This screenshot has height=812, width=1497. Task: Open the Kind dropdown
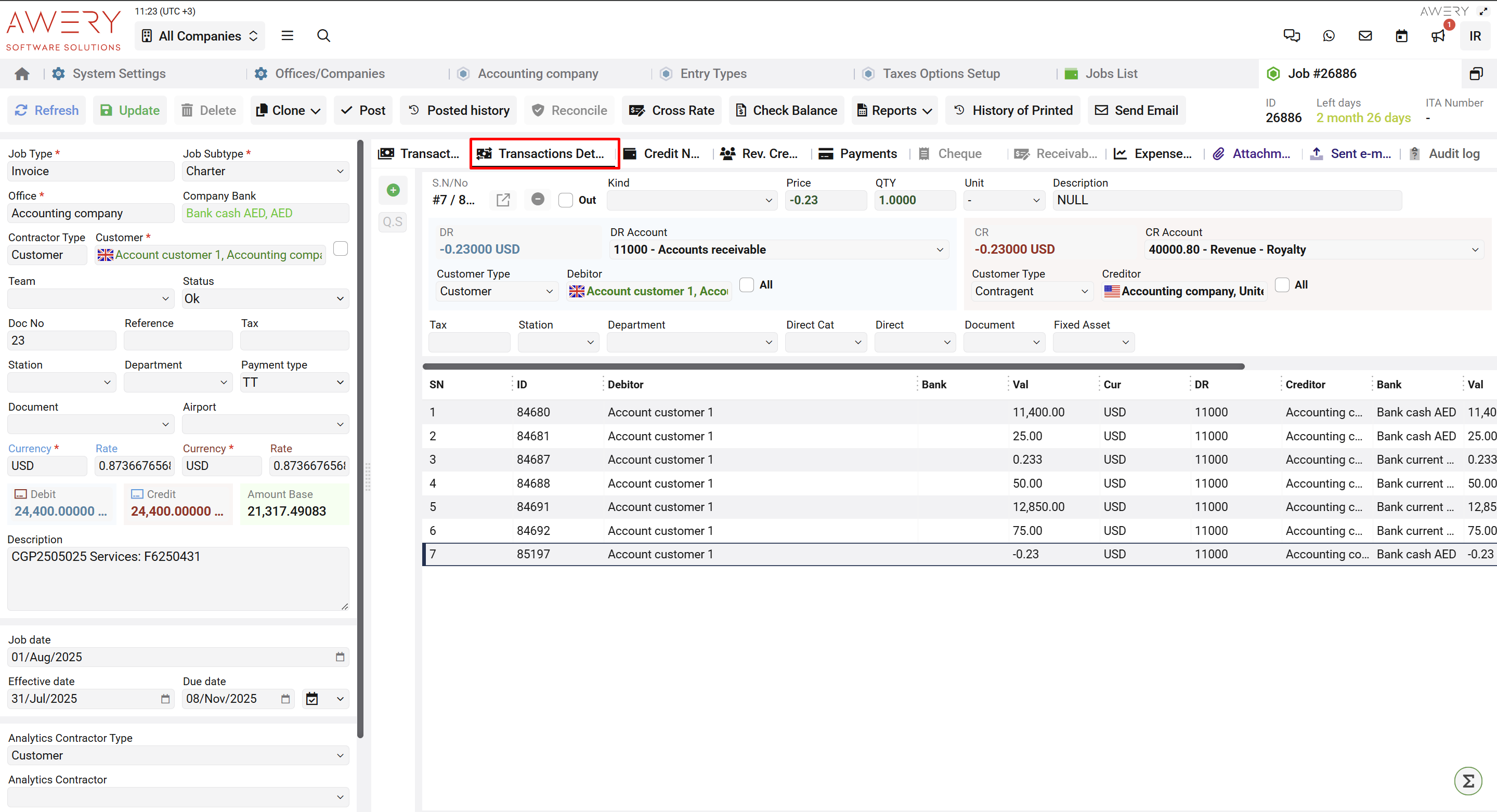(x=692, y=200)
